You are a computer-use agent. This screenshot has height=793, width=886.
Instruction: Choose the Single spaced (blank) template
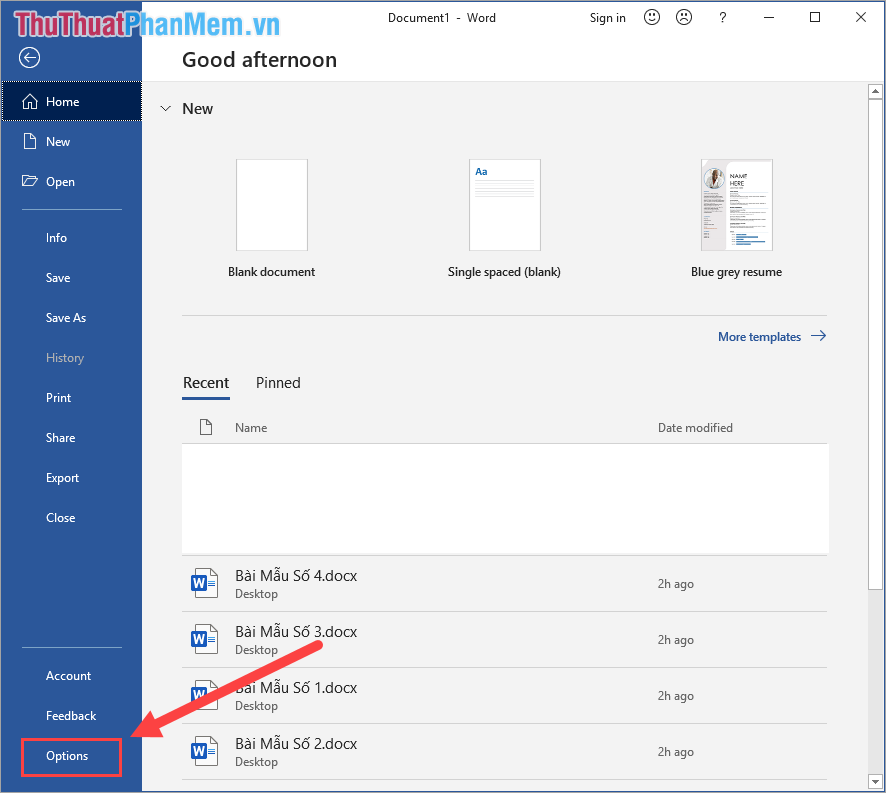point(505,205)
